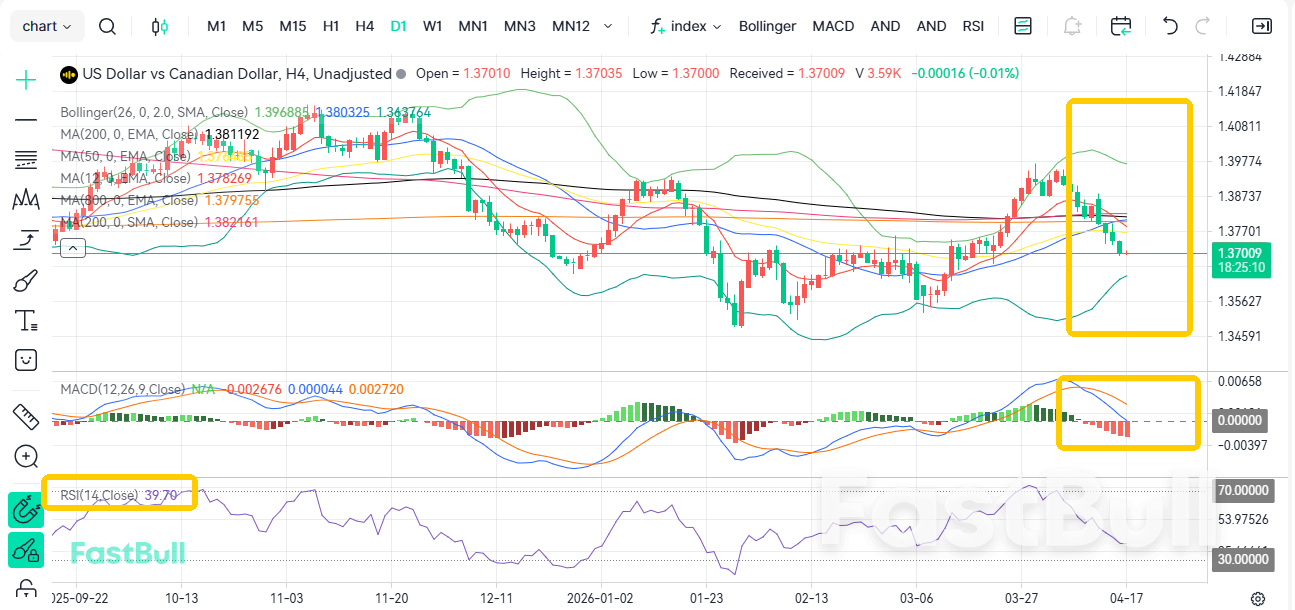
Task: Click the magnet snapping tool
Action: [x=25, y=510]
